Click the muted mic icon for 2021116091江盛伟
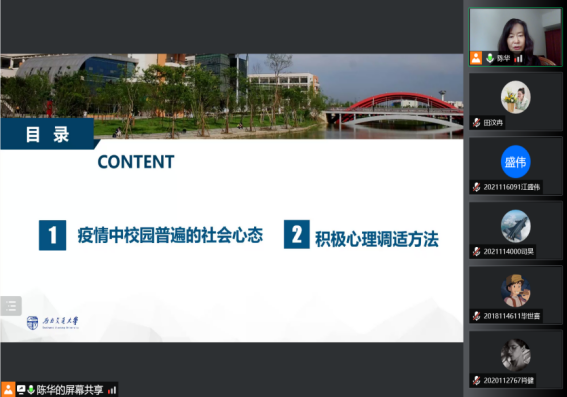The width and height of the screenshot is (567, 397). 477,187
